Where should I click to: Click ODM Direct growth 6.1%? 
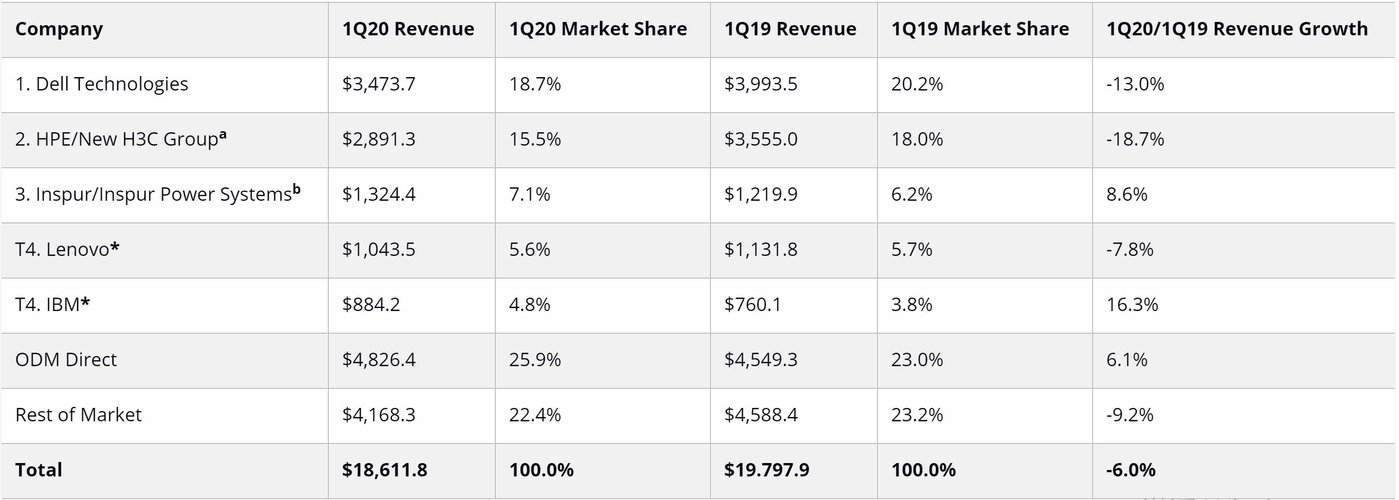pos(1127,359)
